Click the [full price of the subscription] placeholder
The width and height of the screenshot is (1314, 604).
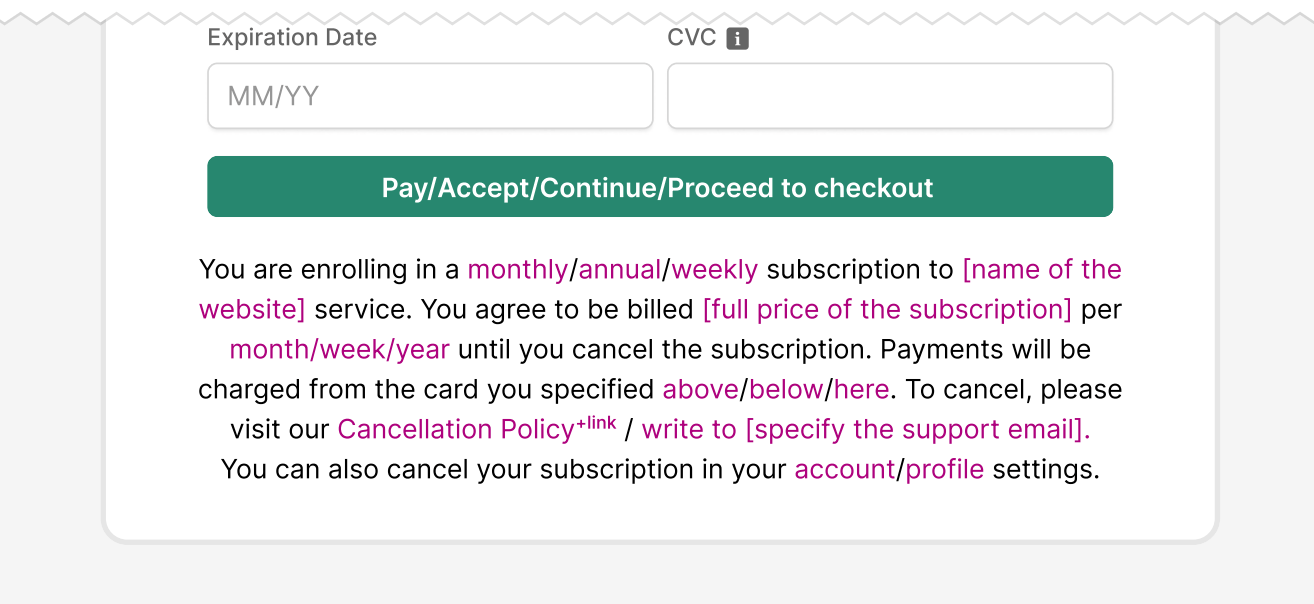pos(888,309)
